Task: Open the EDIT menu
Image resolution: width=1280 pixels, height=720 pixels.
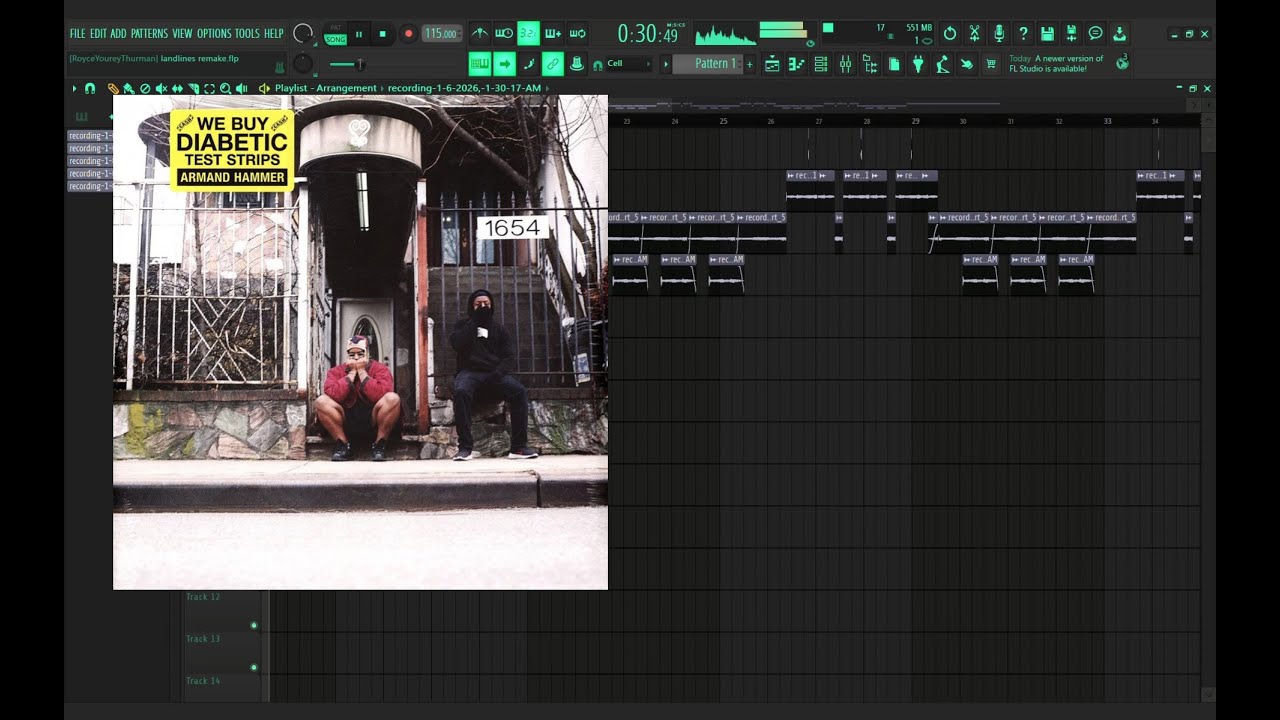Action: pyautogui.click(x=98, y=34)
